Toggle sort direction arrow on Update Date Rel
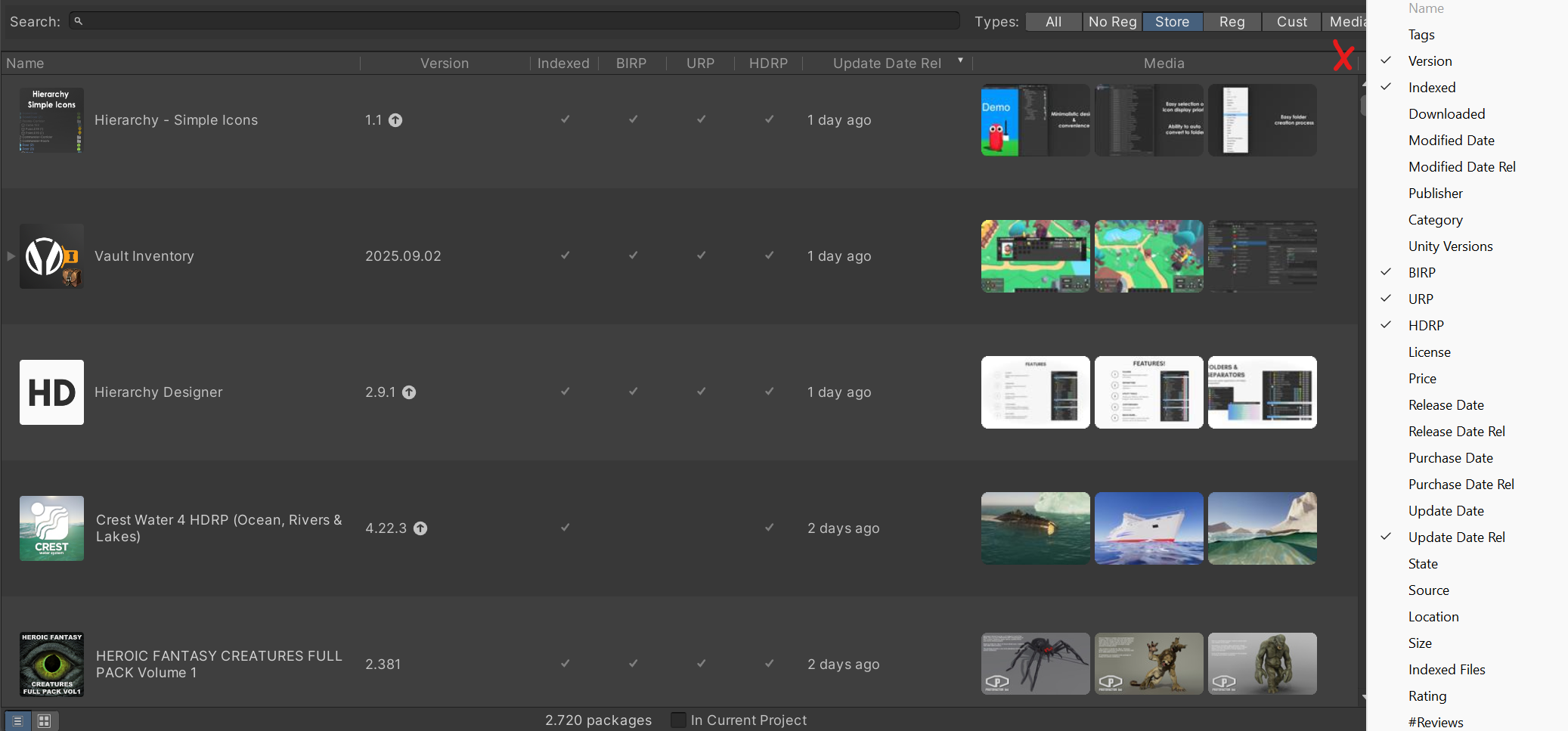The image size is (1568, 731). [961, 60]
